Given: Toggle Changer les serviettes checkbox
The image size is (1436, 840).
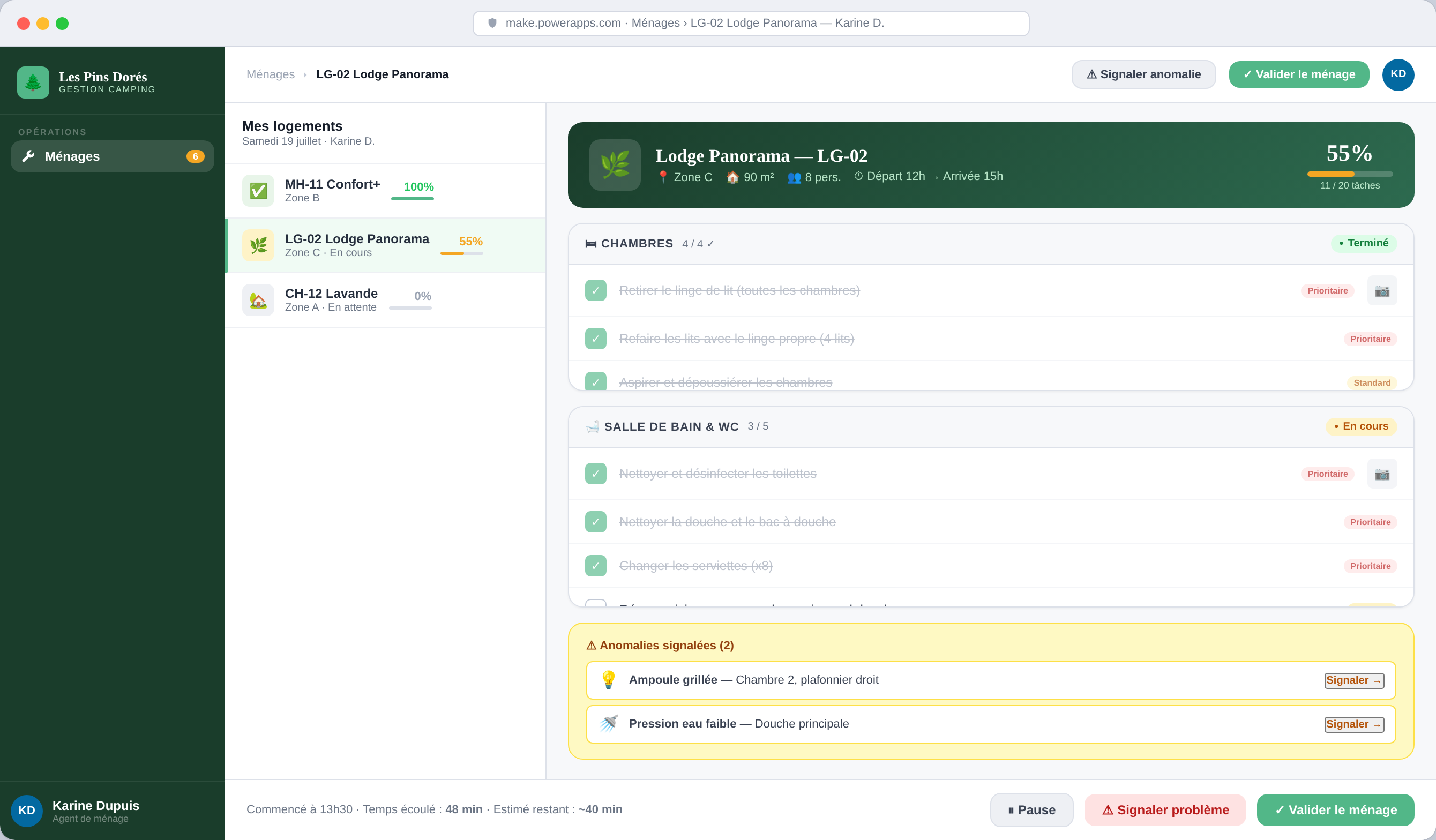Looking at the screenshot, I should [x=595, y=566].
